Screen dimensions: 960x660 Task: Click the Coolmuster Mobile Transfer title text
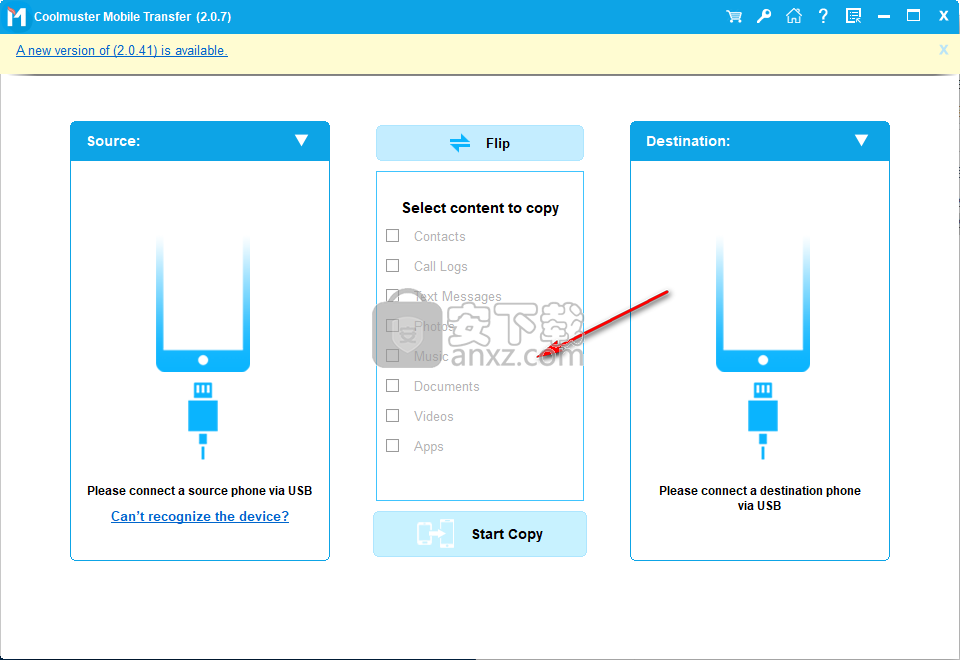[x=133, y=17]
